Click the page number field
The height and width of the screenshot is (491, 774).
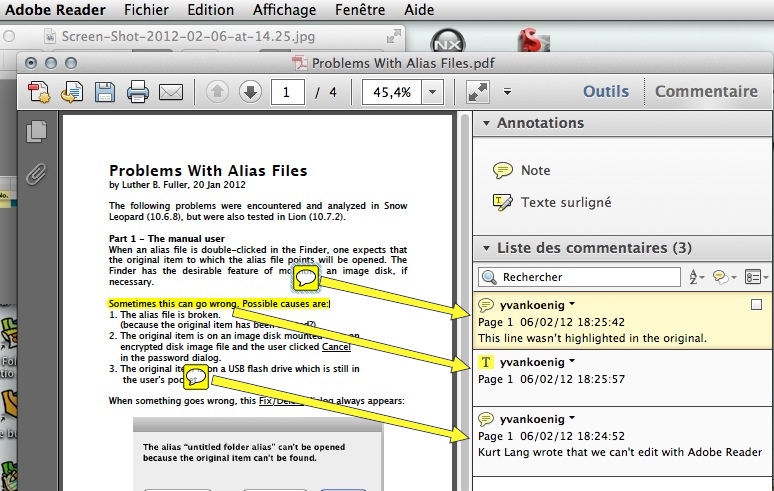[x=288, y=92]
